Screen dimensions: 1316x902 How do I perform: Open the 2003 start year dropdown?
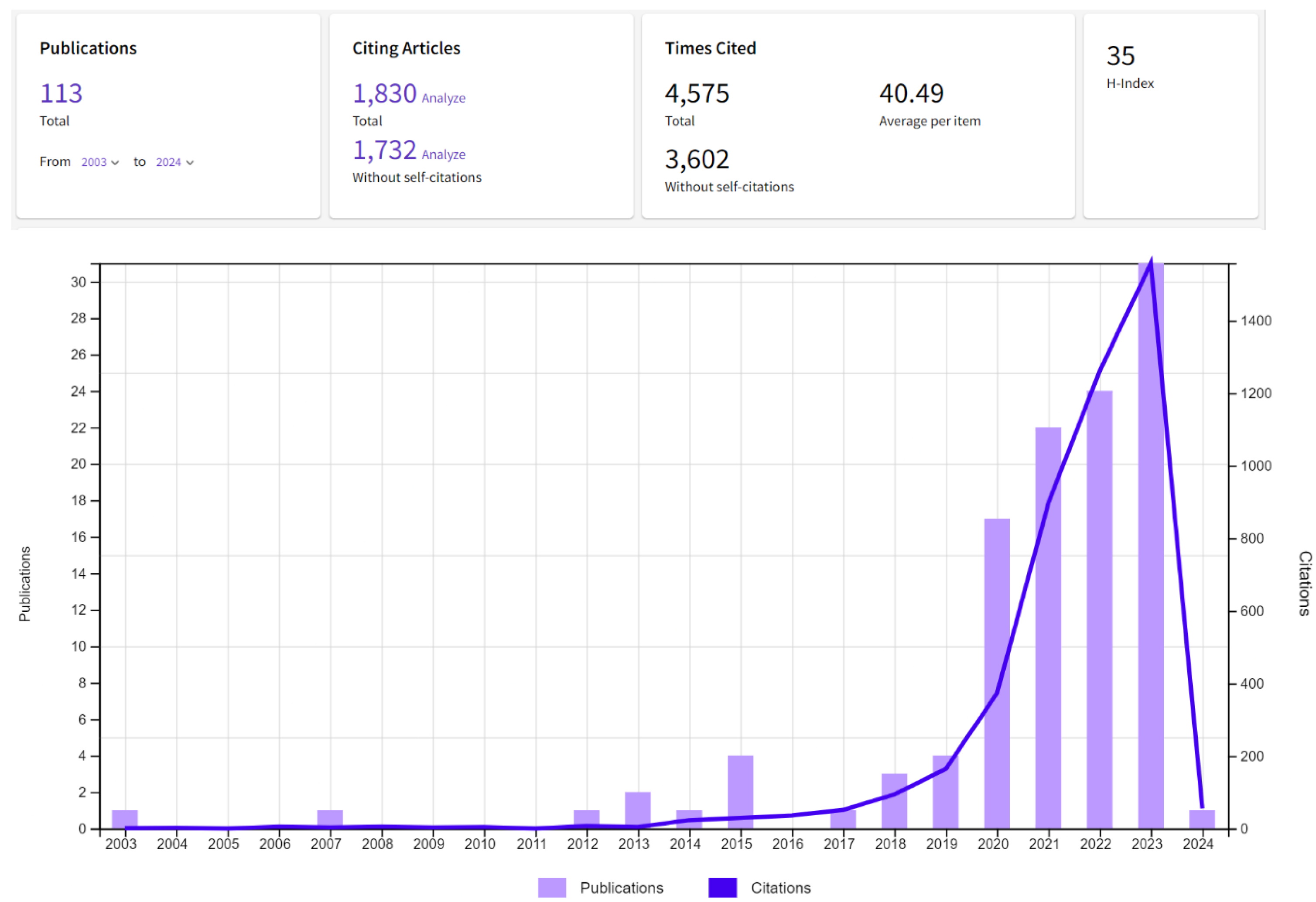pos(99,163)
